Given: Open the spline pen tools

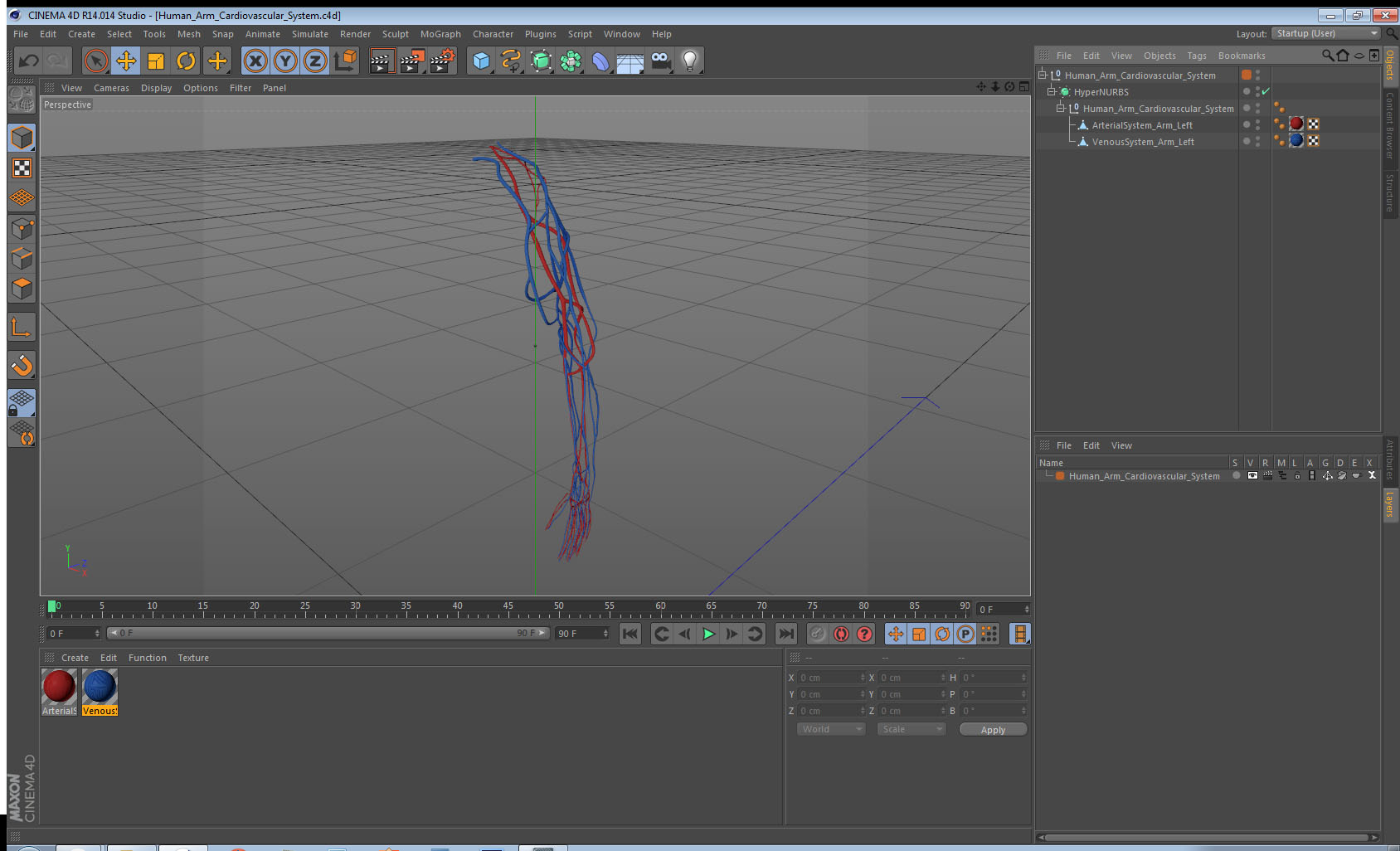Looking at the screenshot, I should coord(511,61).
